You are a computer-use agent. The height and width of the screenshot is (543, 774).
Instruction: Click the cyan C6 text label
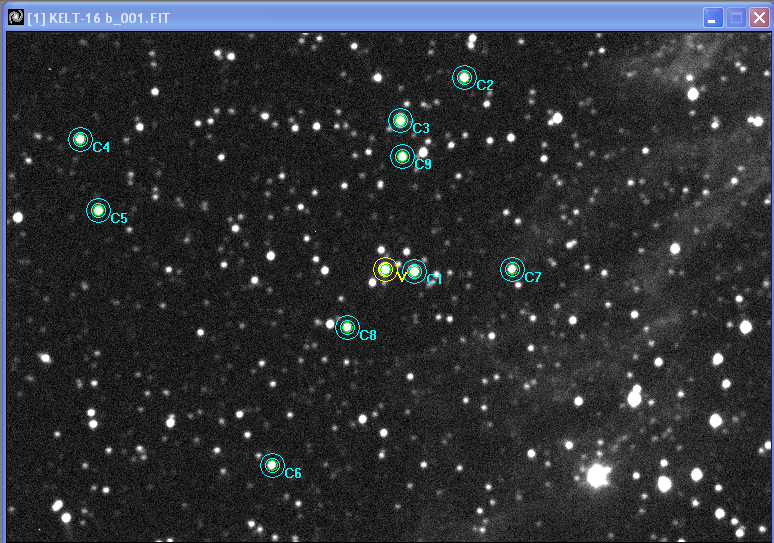[x=293, y=473]
